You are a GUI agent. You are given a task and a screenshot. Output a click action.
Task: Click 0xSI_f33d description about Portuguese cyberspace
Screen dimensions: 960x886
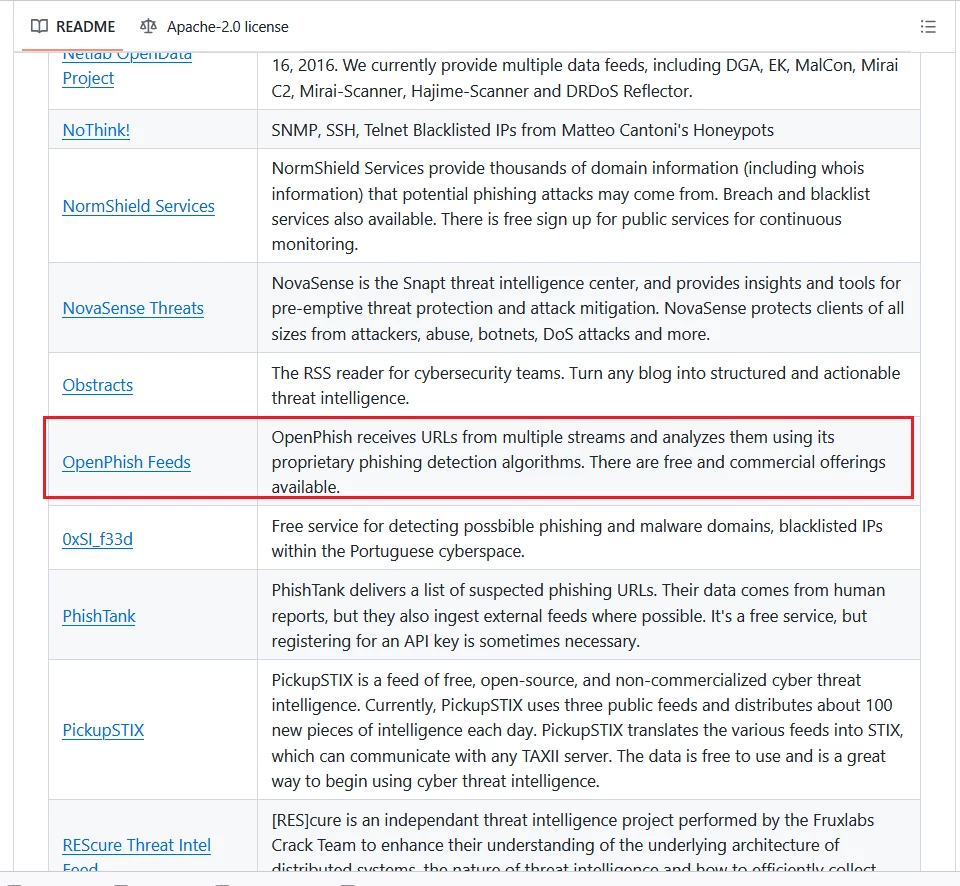pos(577,539)
